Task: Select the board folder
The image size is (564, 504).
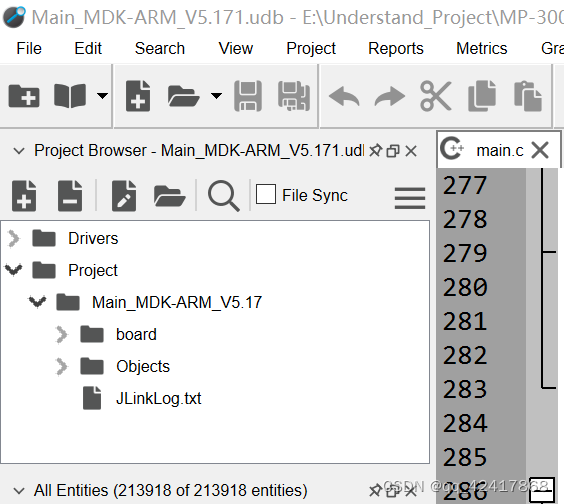Action: 136,335
